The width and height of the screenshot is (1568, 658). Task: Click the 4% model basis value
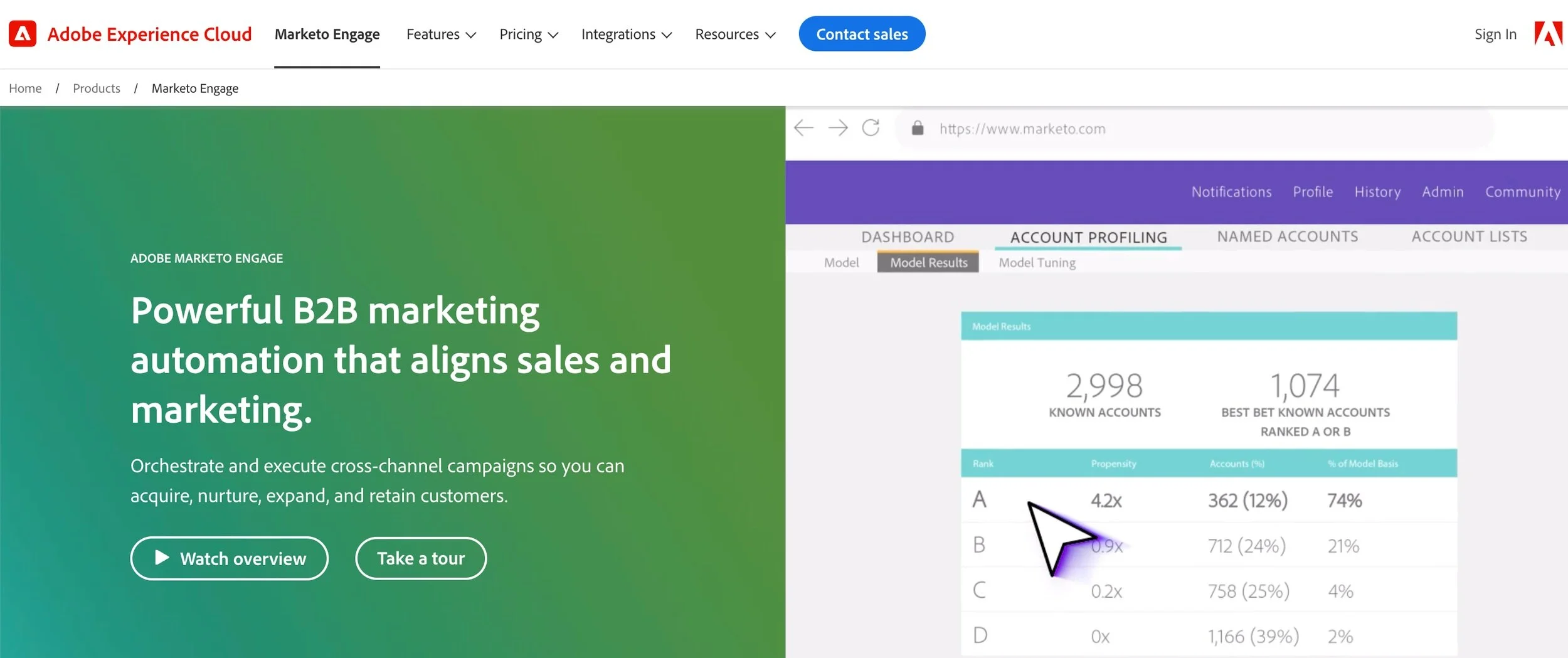pos(1340,592)
